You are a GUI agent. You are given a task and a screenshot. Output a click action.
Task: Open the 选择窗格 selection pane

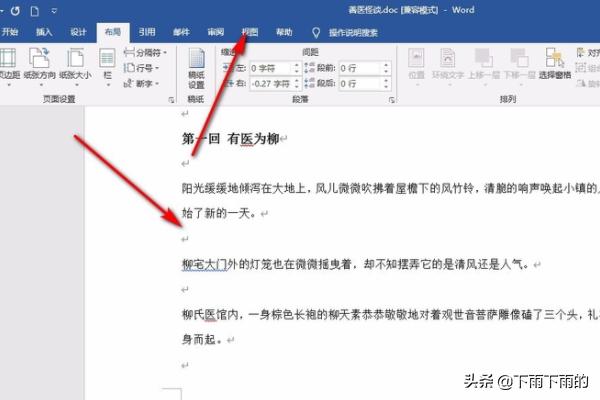tap(554, 64)
